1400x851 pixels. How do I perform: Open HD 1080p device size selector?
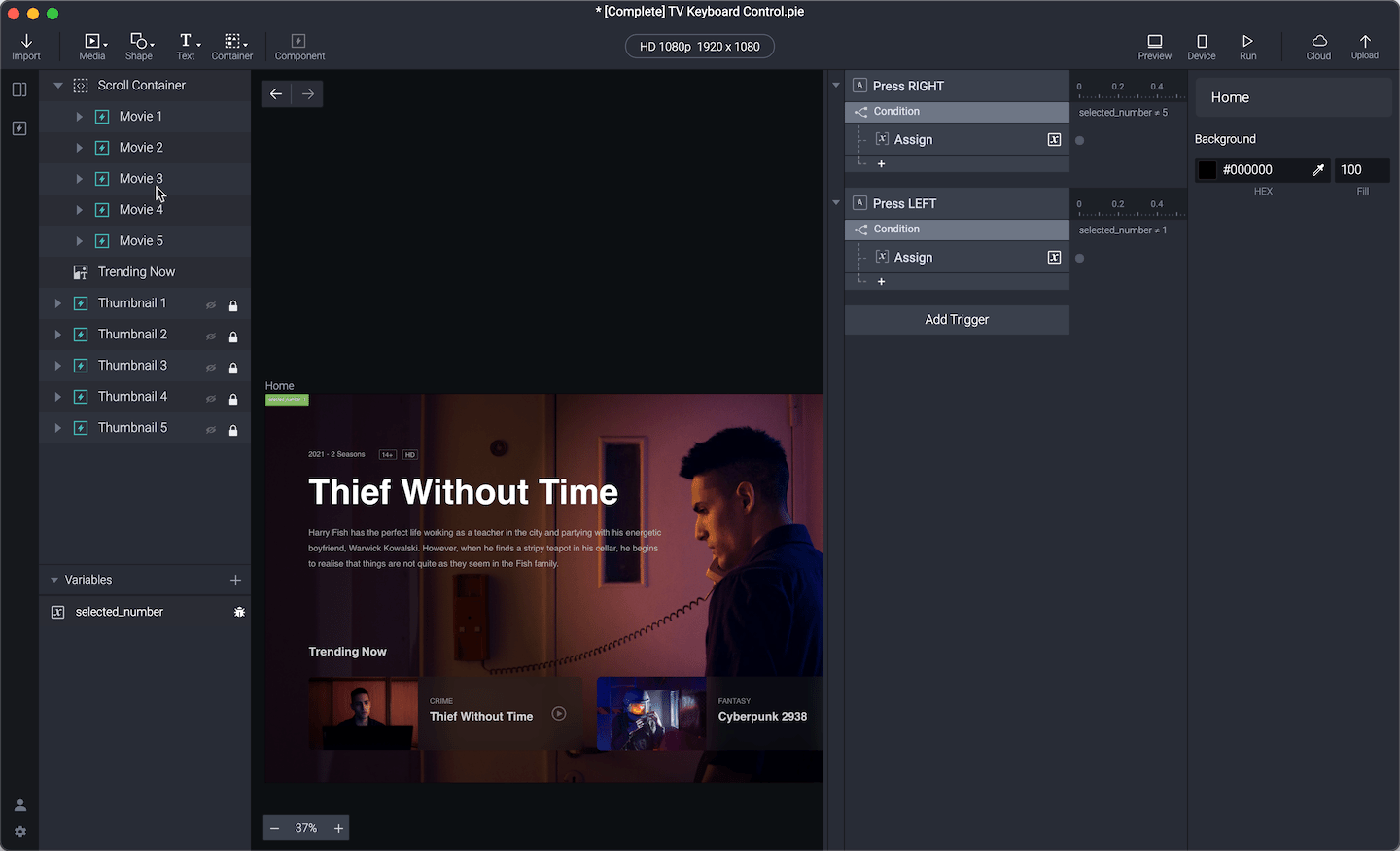pyautogui.click(x=700, y=47)
